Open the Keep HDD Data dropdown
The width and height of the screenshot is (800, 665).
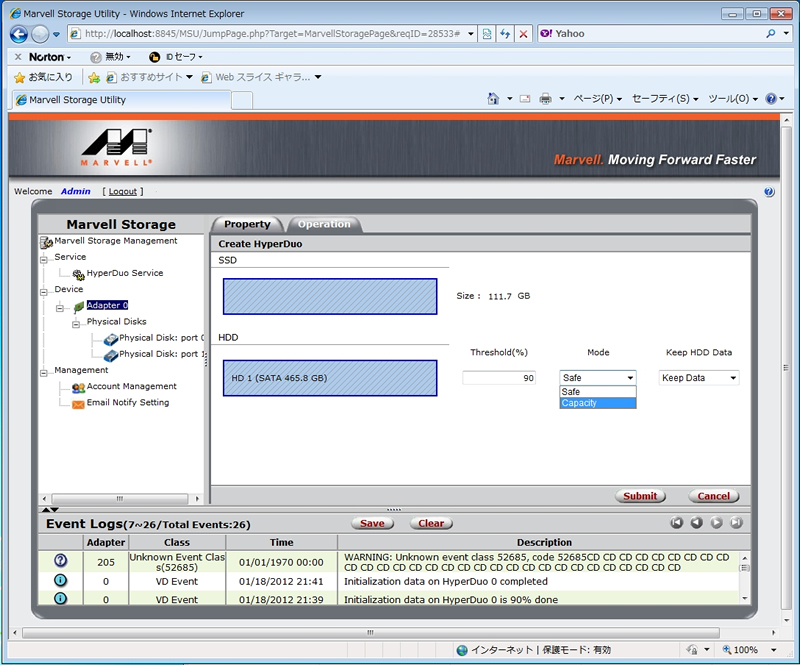point(699,378)
